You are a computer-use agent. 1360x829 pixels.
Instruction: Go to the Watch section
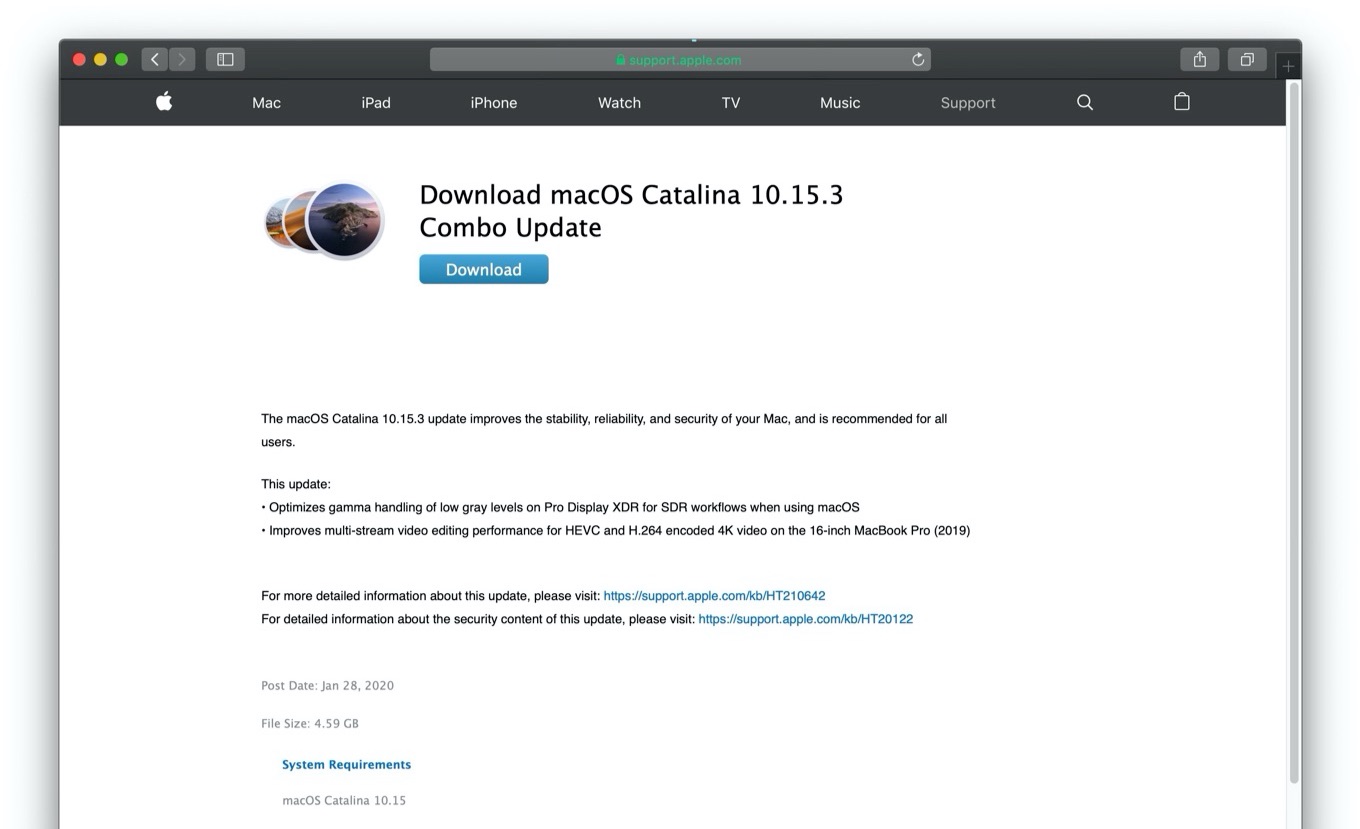click(x=619, y=103)
